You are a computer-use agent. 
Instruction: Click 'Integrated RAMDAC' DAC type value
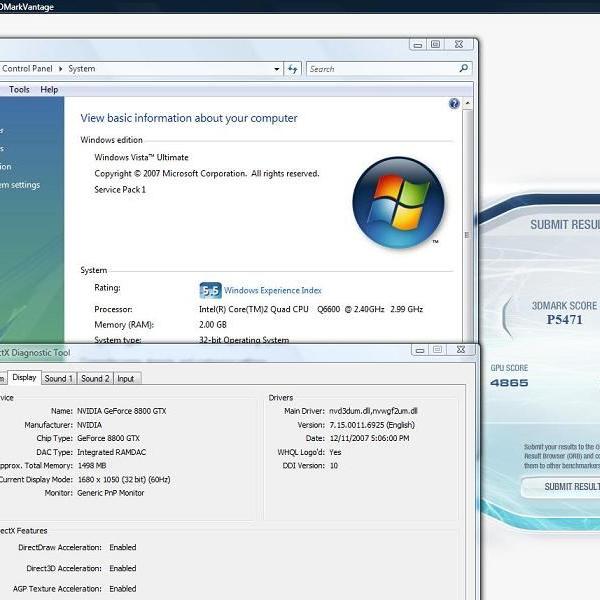click(x=111, y=452)
